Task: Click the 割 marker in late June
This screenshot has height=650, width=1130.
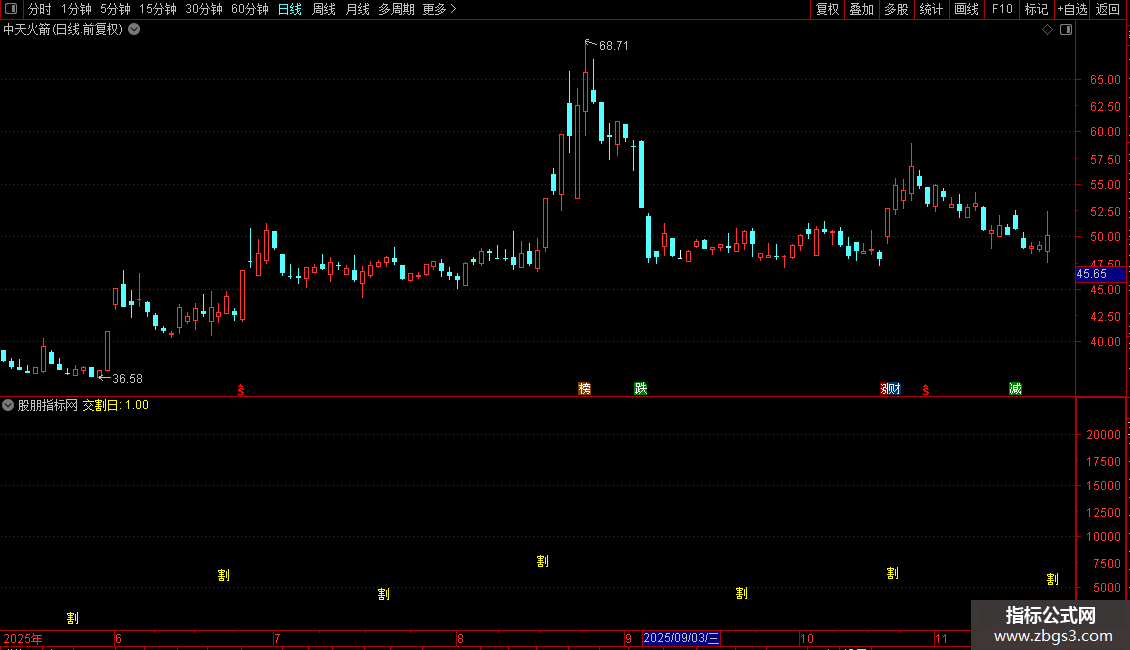Action: (x=223, y=575)
